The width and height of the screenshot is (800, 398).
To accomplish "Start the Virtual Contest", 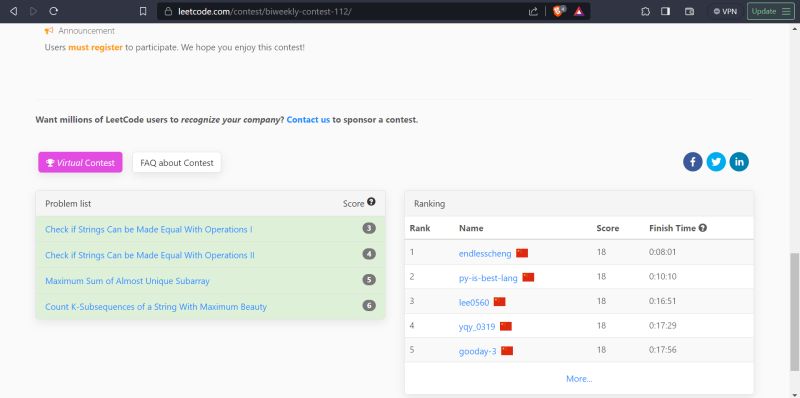I will pyautogui.click(x=80, y=162).
